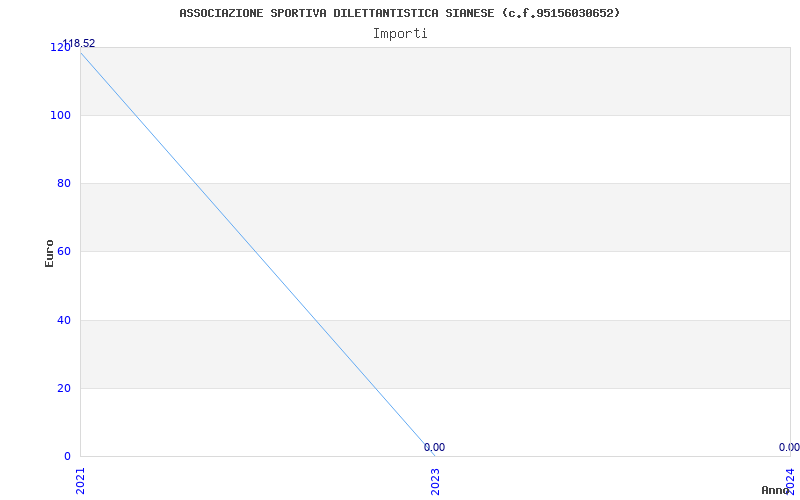The image size is (800, 500).
Task: Click the 0 y-axis tick label
Action: (x=67, y=456)
